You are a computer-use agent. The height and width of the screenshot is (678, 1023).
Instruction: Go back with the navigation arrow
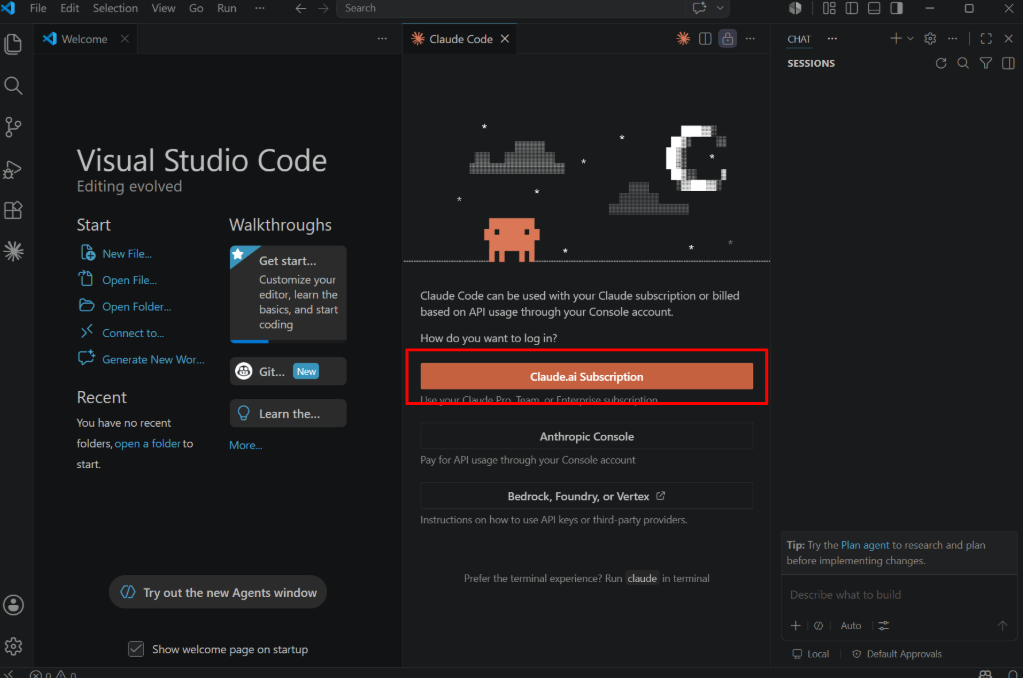click(x=301, y=8)
